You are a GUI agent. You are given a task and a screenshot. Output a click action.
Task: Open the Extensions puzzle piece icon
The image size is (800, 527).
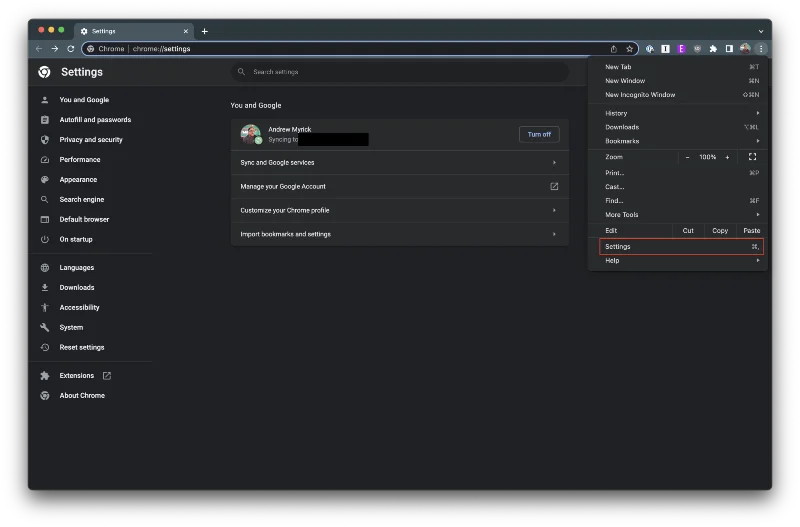coord(713,48)
